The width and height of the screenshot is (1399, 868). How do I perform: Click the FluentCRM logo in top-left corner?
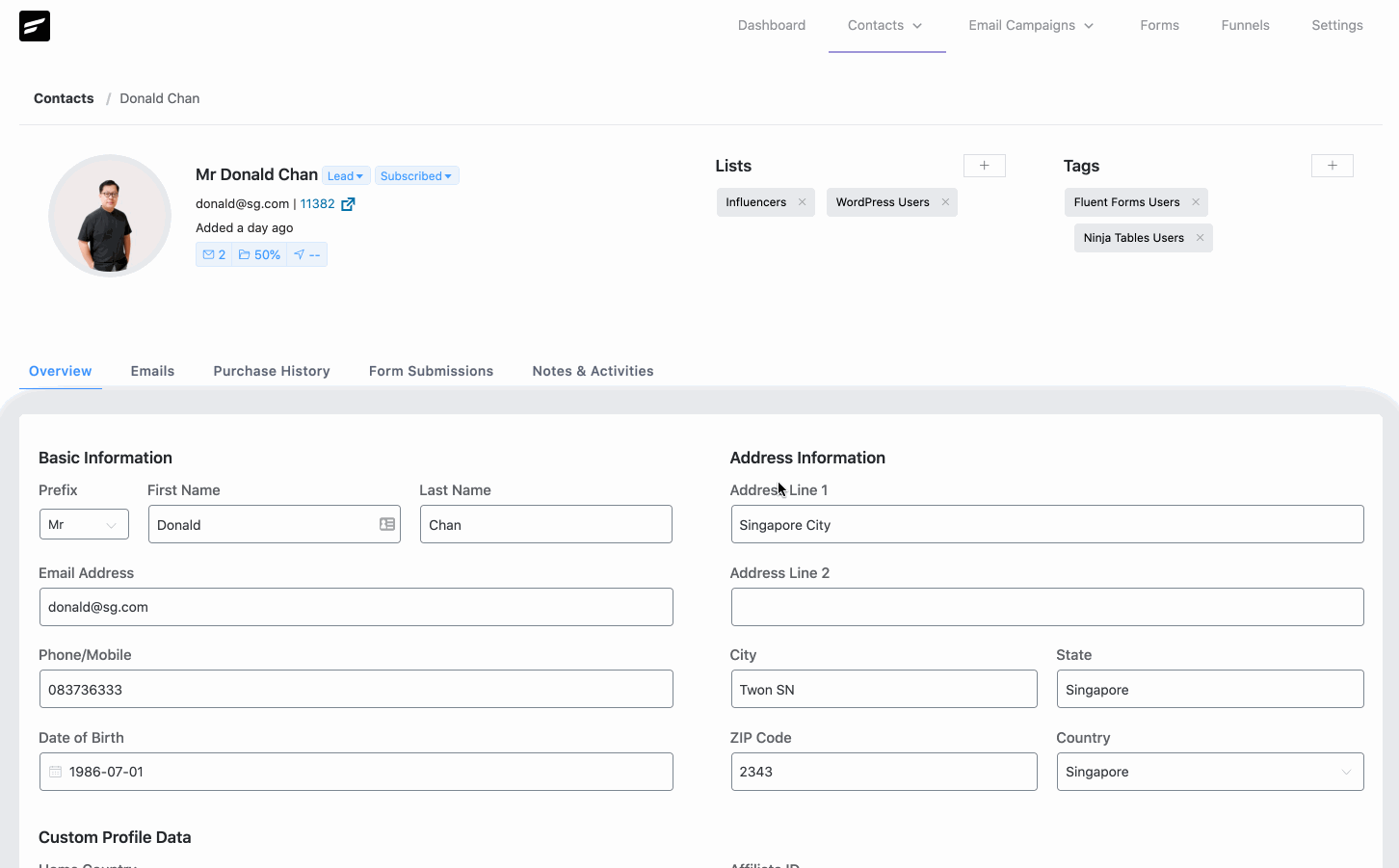point(34,26)
